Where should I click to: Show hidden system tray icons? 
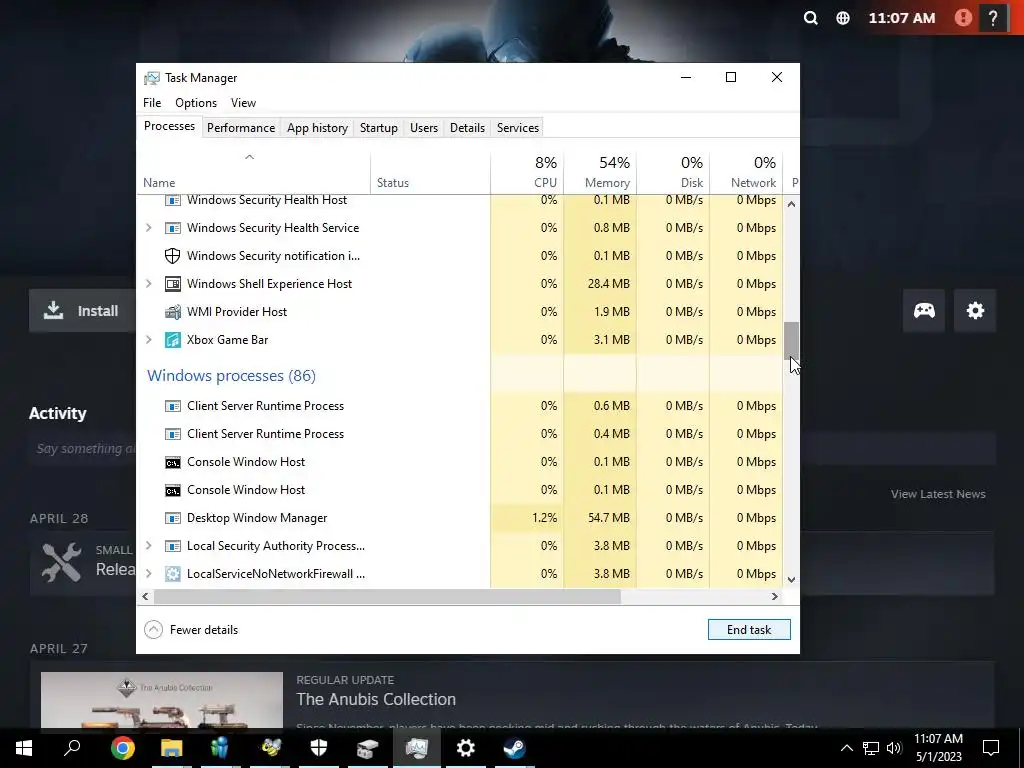[846, 748]
